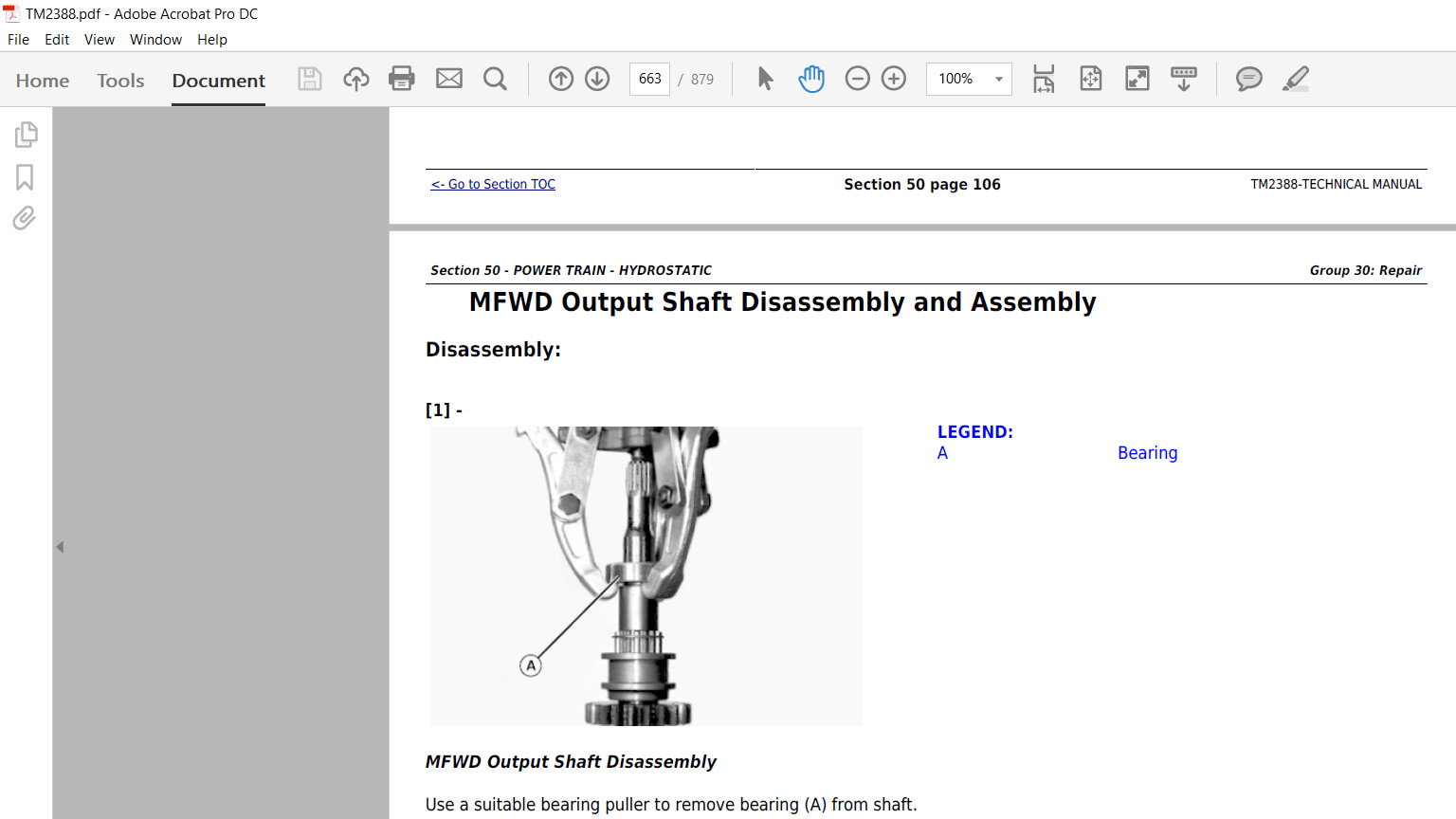
Task: Select the highlighter pen tool
Action: (x=1296, y=79)
